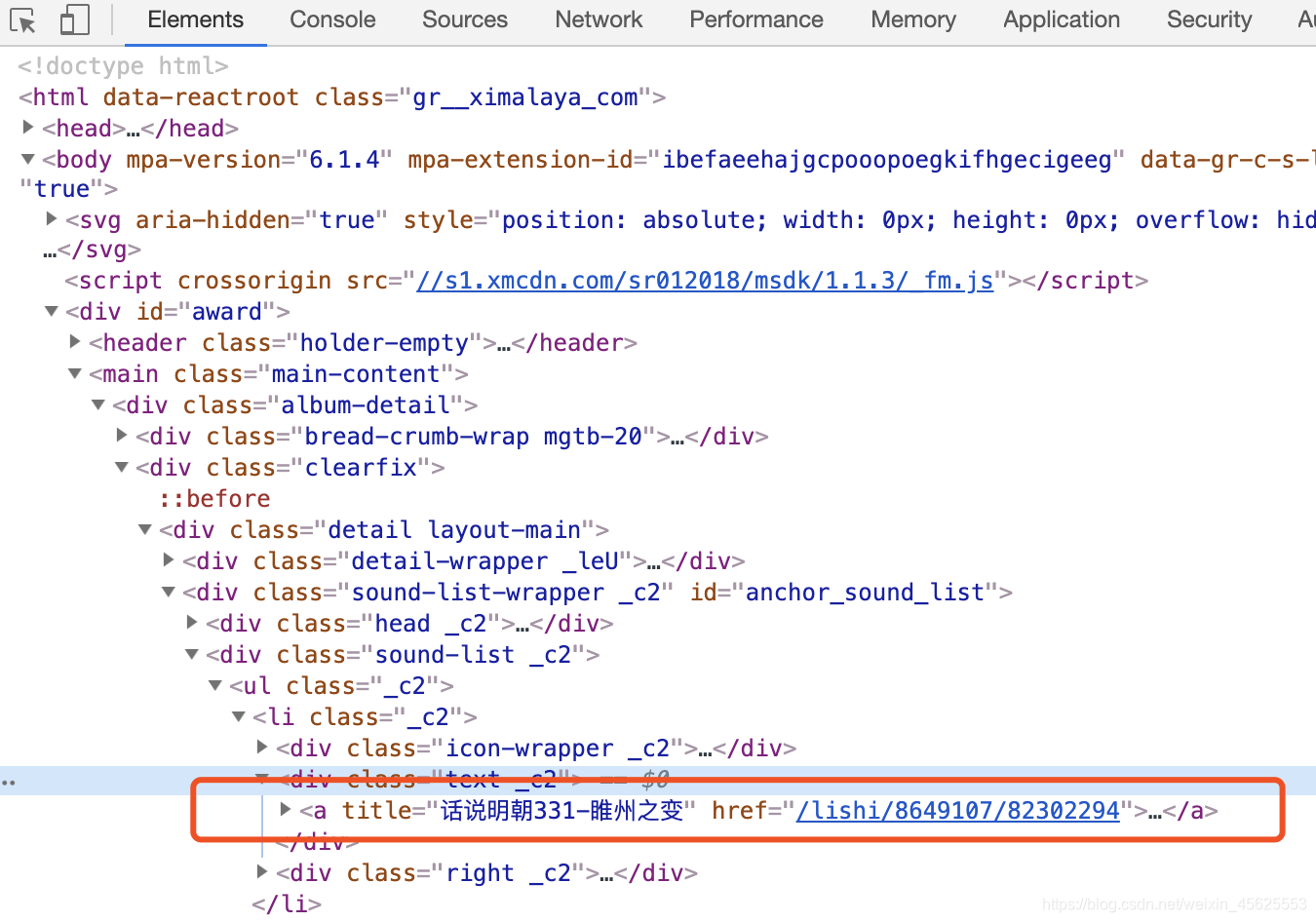Expand the bread-crumb-wrap mgtb-20 div

pyautogui.click(x=122, y=436)
